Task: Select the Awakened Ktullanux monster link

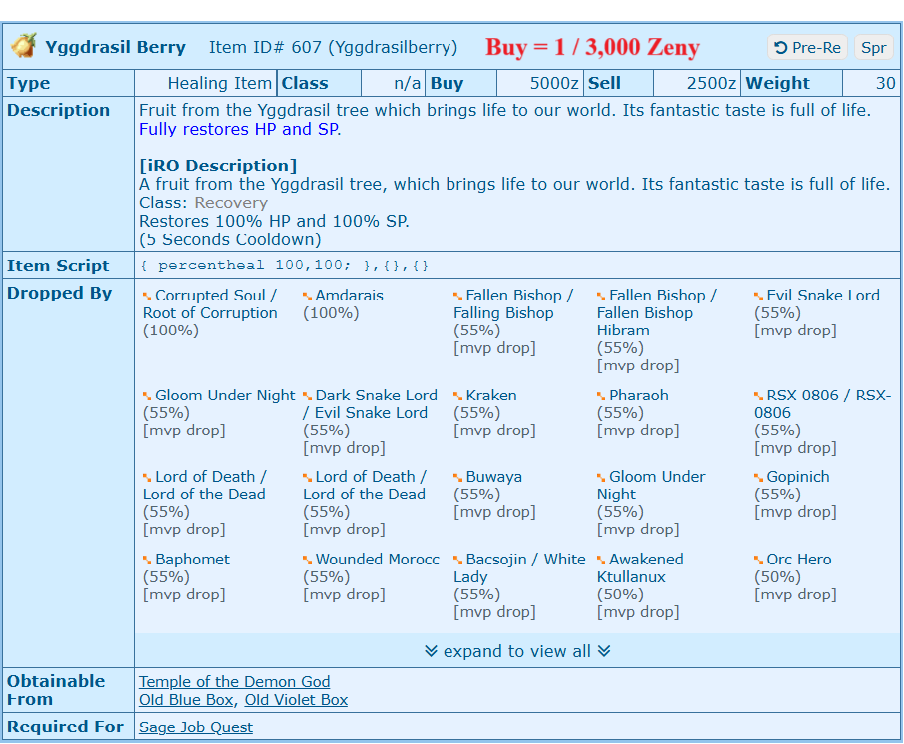Action: [x=646, y=560]
